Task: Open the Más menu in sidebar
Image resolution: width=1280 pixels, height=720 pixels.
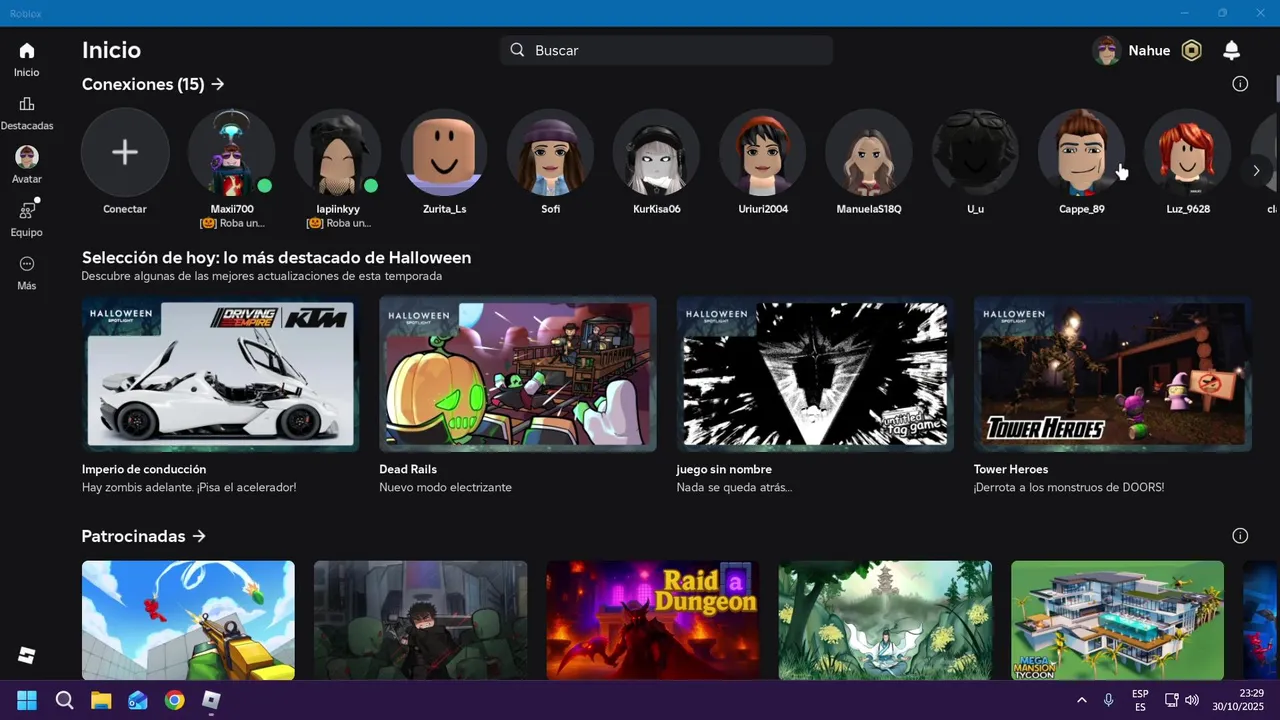Action: coord(27,264)
